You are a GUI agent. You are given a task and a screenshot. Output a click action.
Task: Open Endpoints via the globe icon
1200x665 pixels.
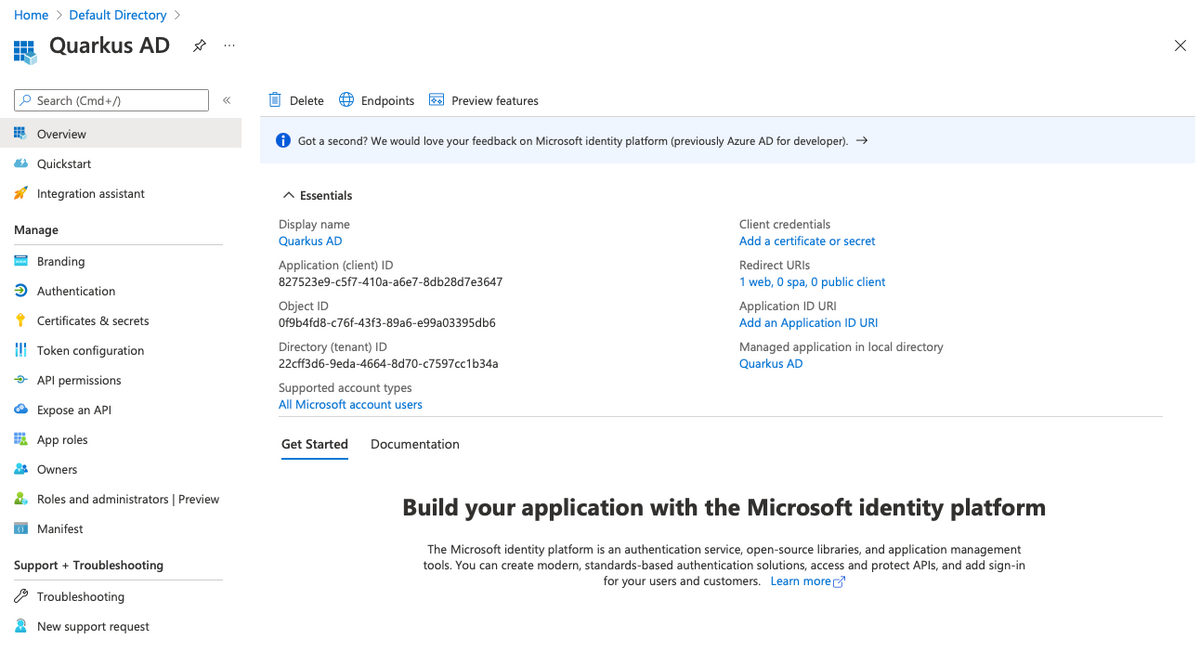(347, 100)
